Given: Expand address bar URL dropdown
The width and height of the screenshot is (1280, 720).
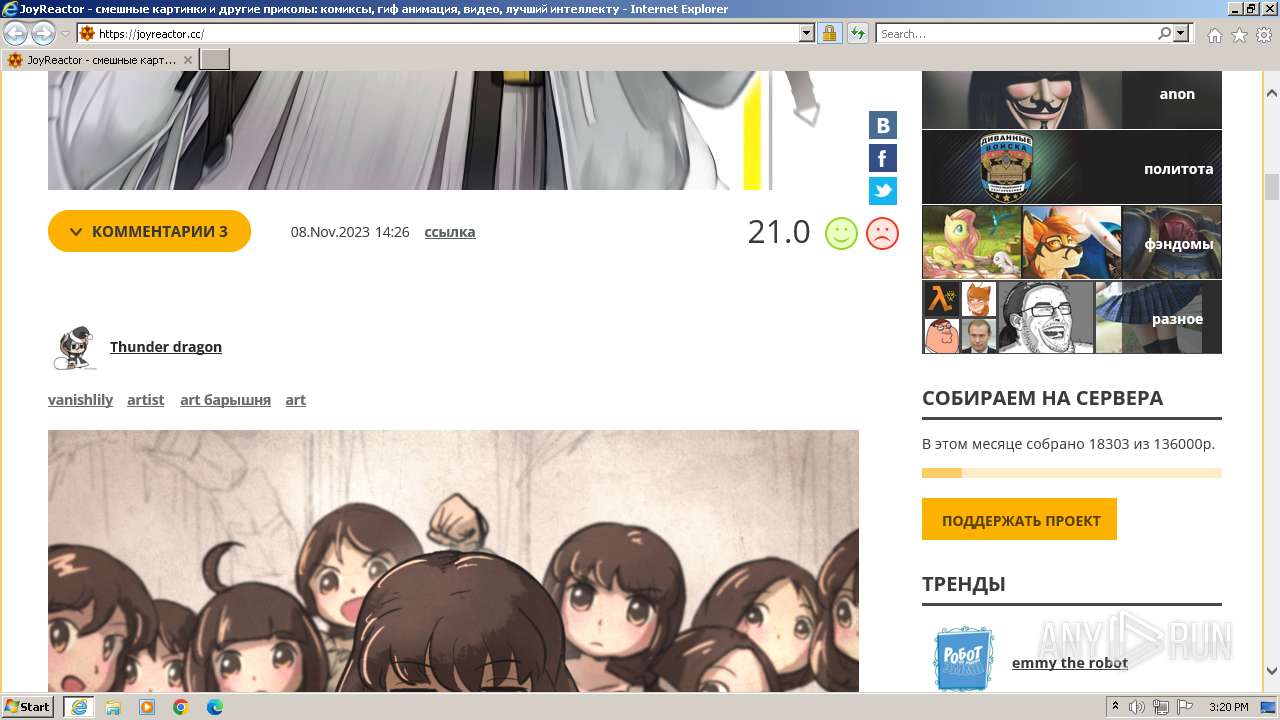Looking at the screenshot, I should click(807, 34).
